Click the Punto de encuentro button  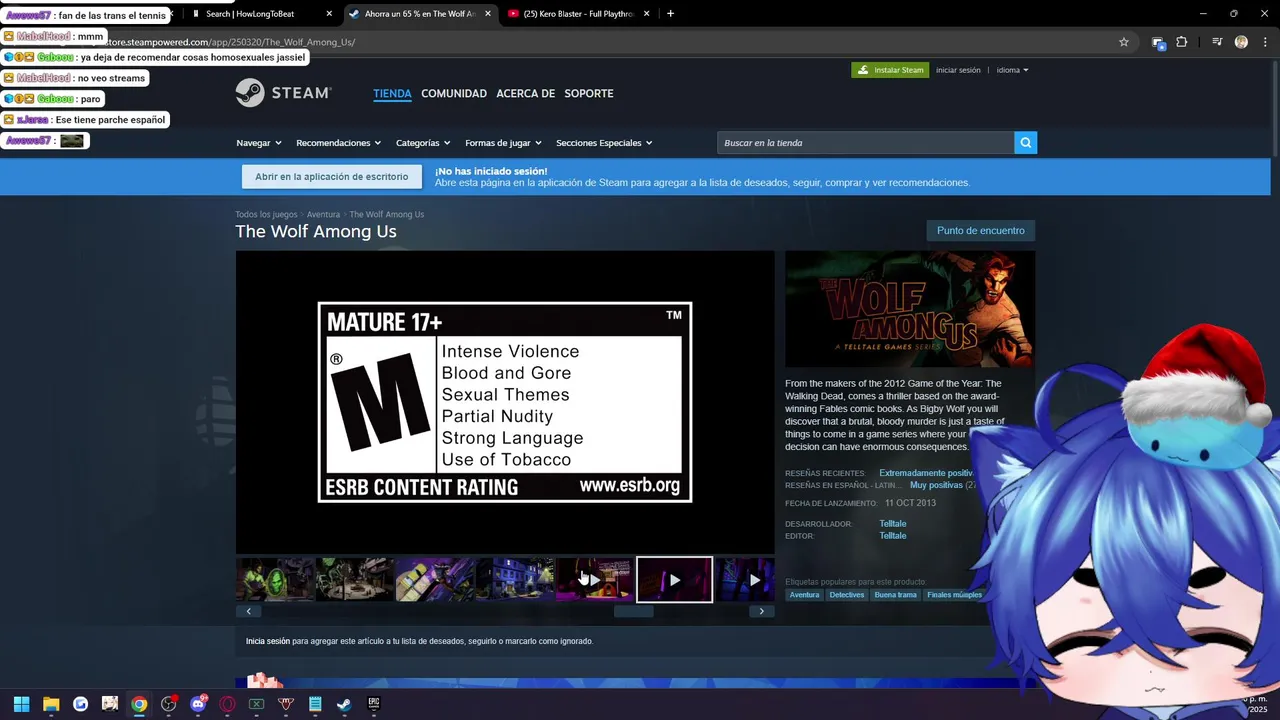click(981, 231)
